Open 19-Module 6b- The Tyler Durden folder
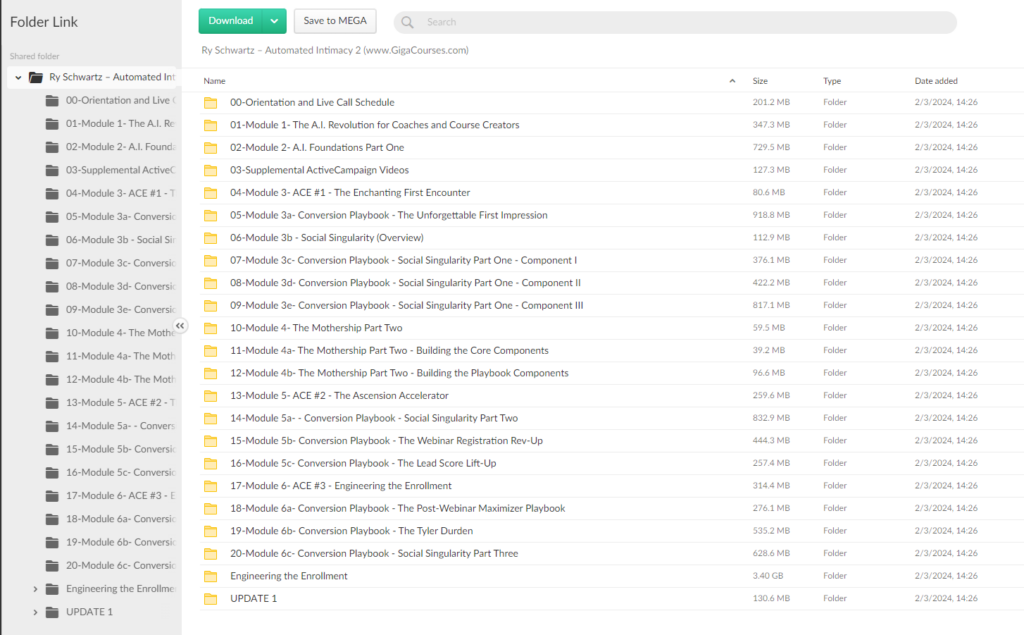This screenshot has width=1024, height=635. click(351, 531)
